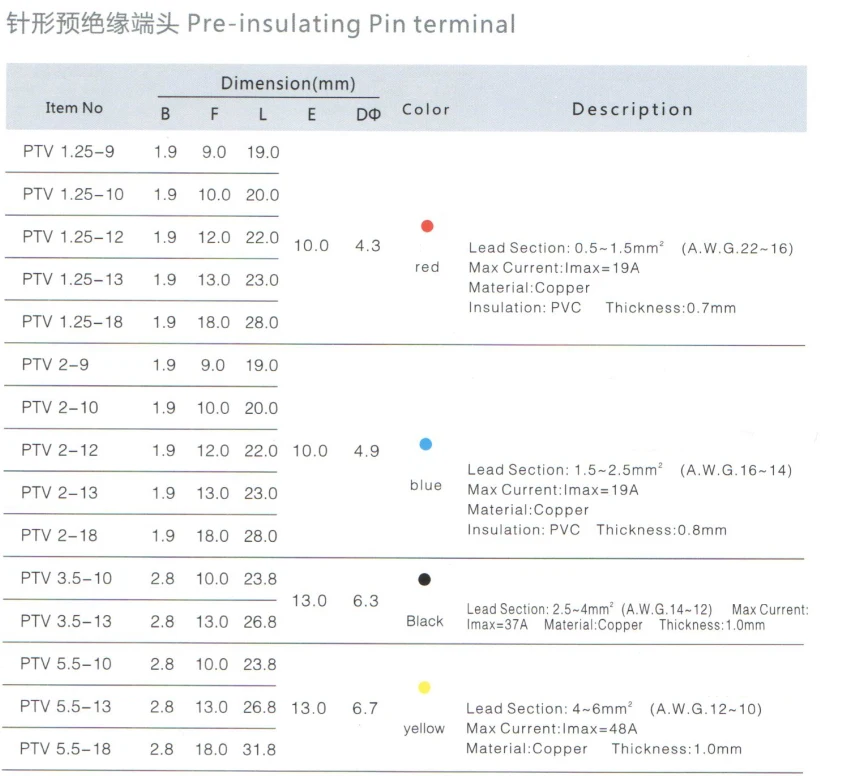Click the text Max Current:Imax=48A
The height and width of the screenshot is (776, 844).
[x=552, y=729]
